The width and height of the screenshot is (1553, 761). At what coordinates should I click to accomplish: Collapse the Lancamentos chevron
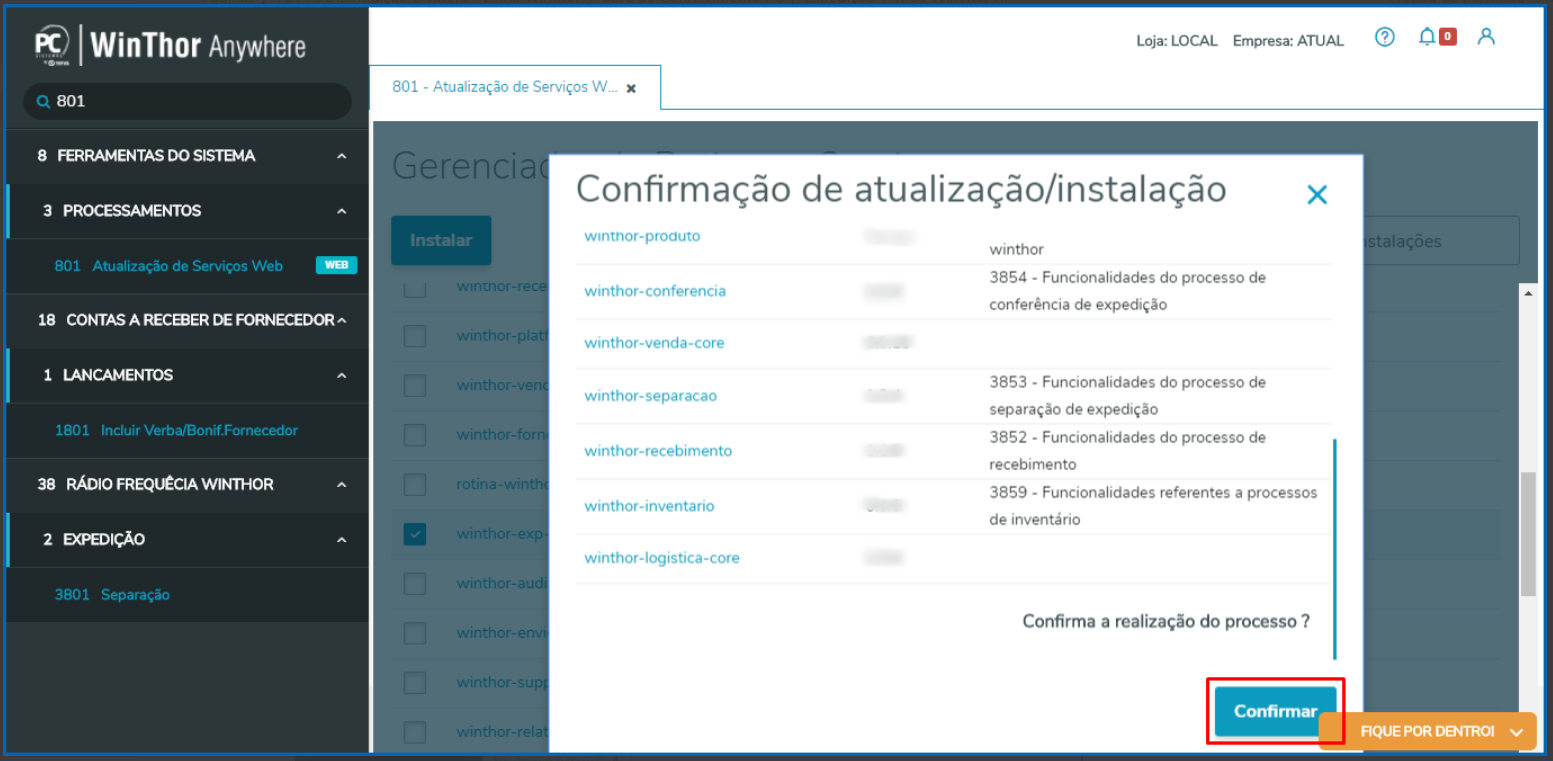point(342,375)
